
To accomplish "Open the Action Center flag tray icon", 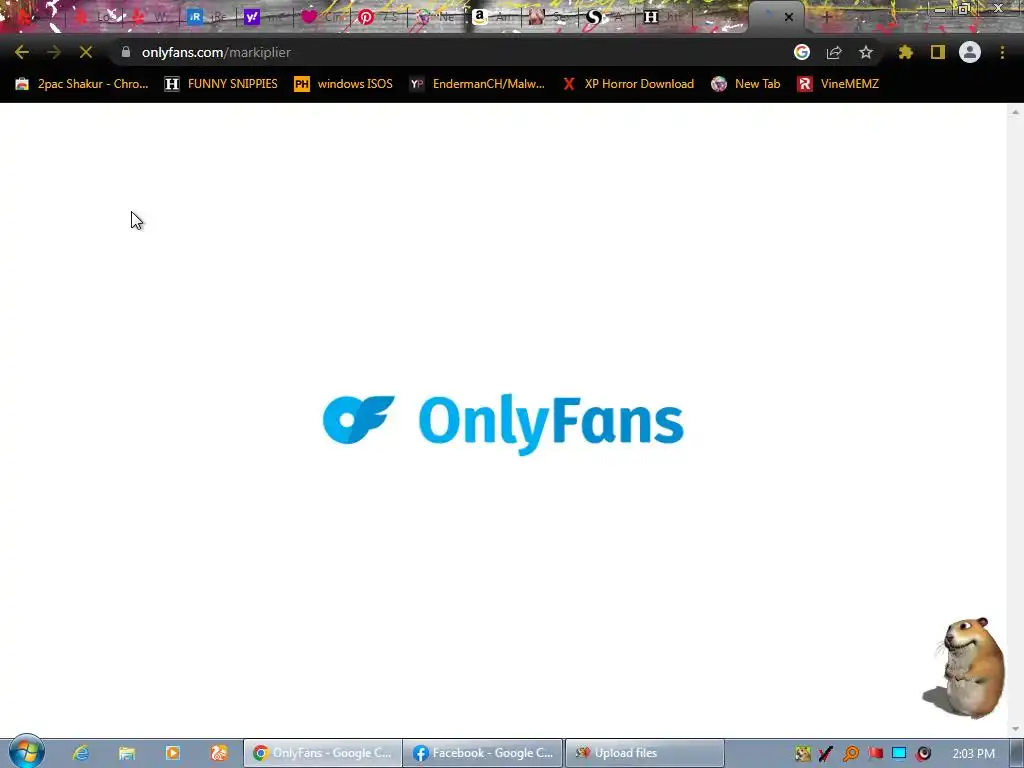I will click(875, 753).
